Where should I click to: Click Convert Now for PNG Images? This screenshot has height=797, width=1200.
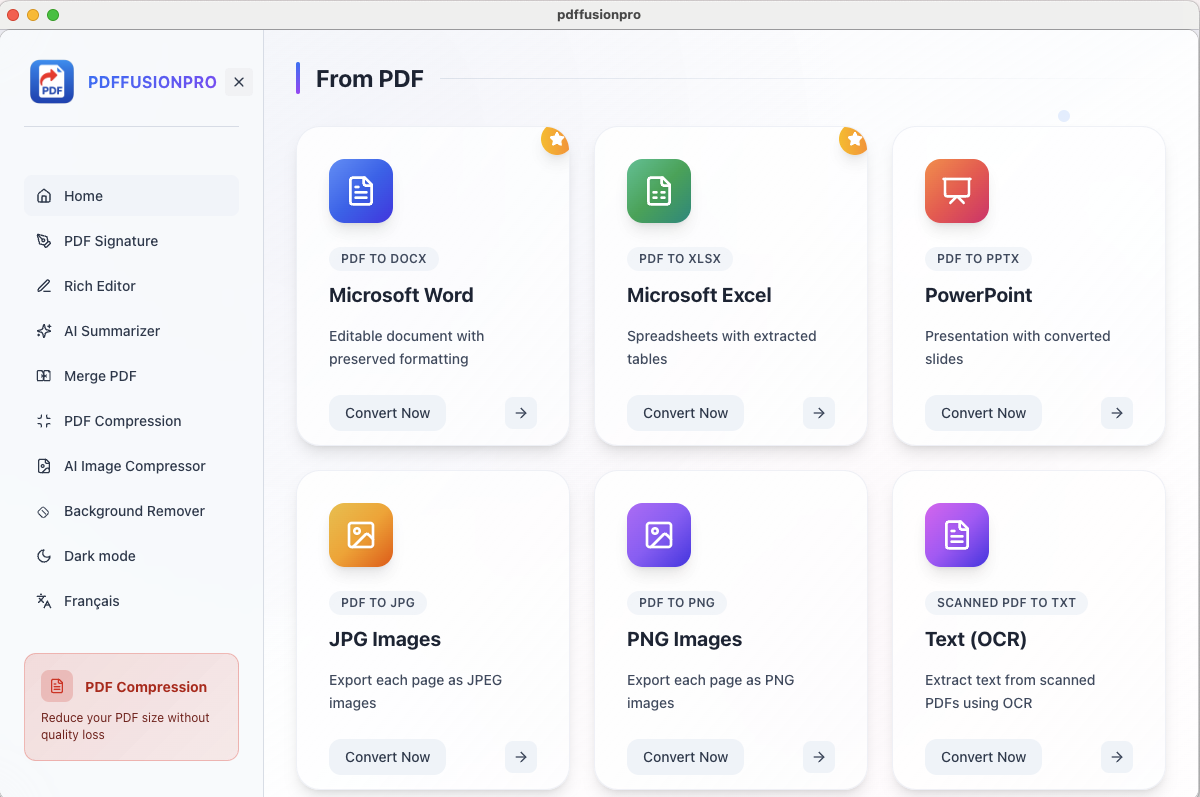point(685,757)
